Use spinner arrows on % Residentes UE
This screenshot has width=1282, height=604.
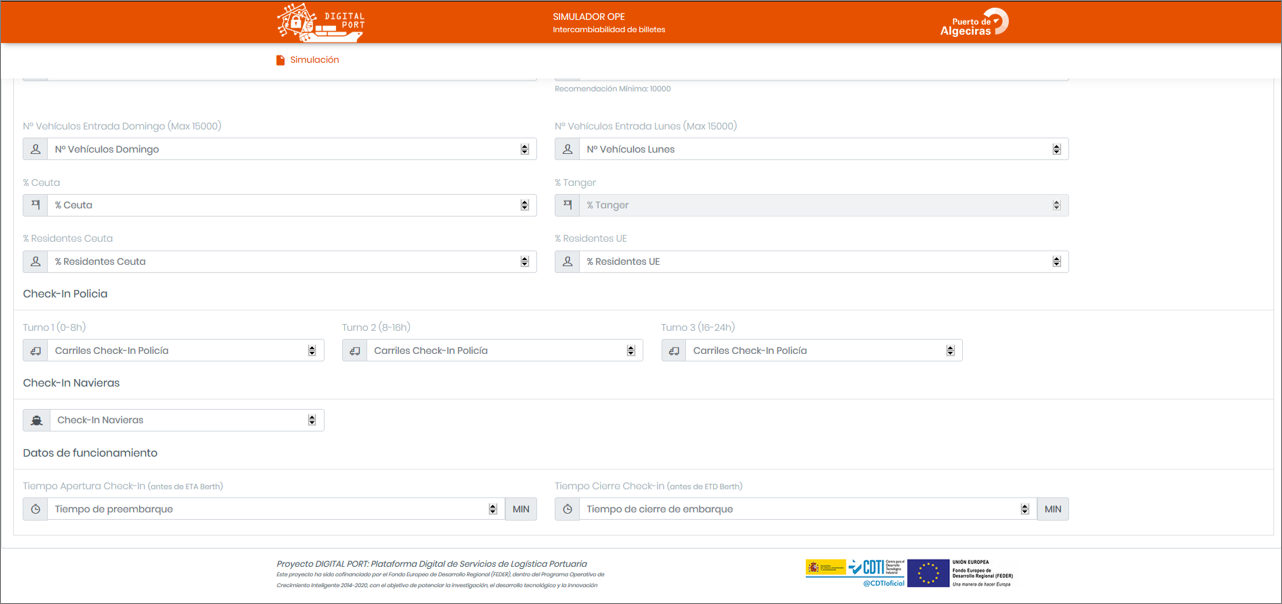(1056, 261)
